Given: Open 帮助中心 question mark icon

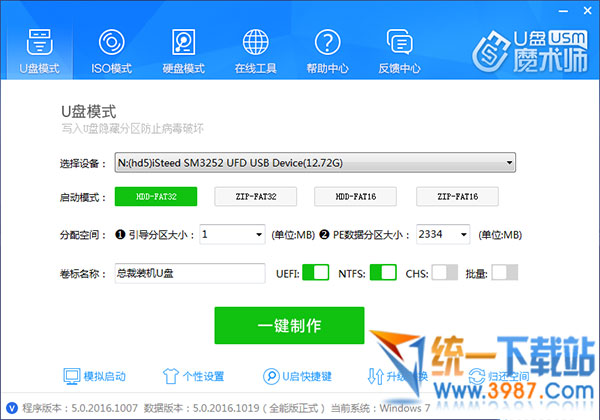Looking at the screenshot, I should click(x=328, y=42).
